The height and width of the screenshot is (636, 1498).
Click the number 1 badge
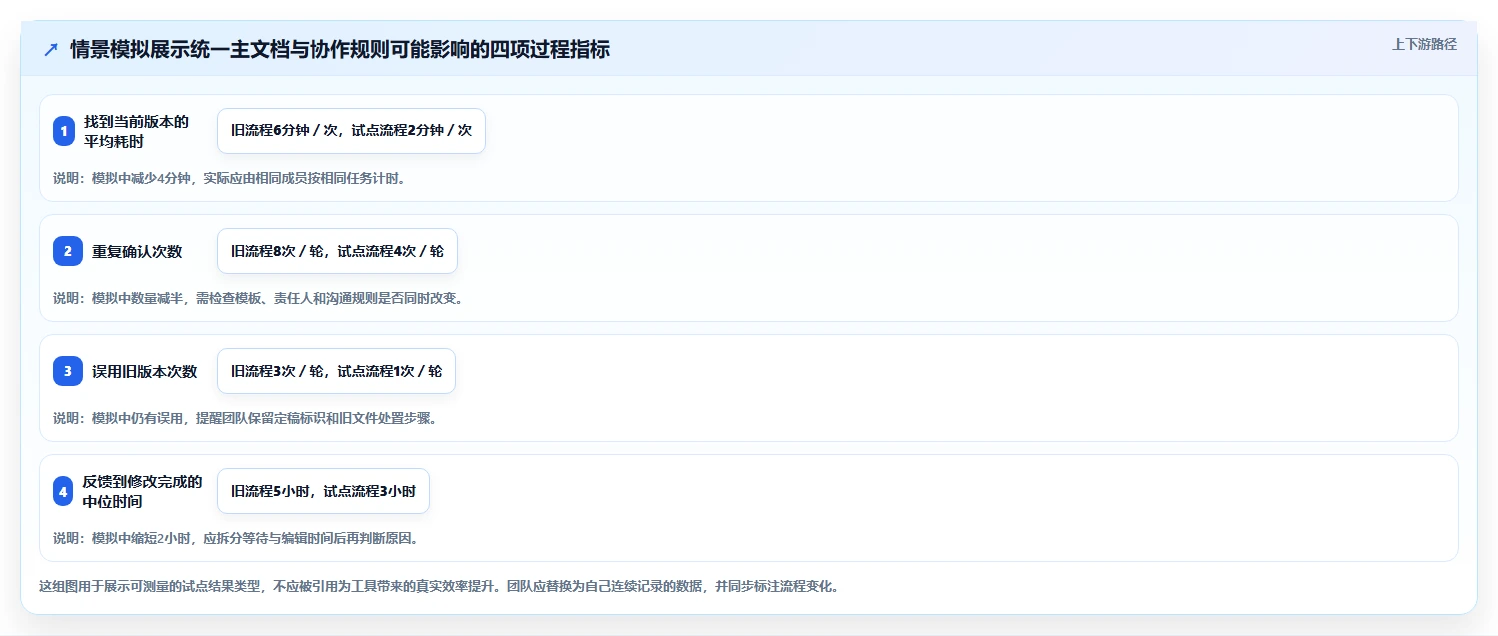pos(64,131)
